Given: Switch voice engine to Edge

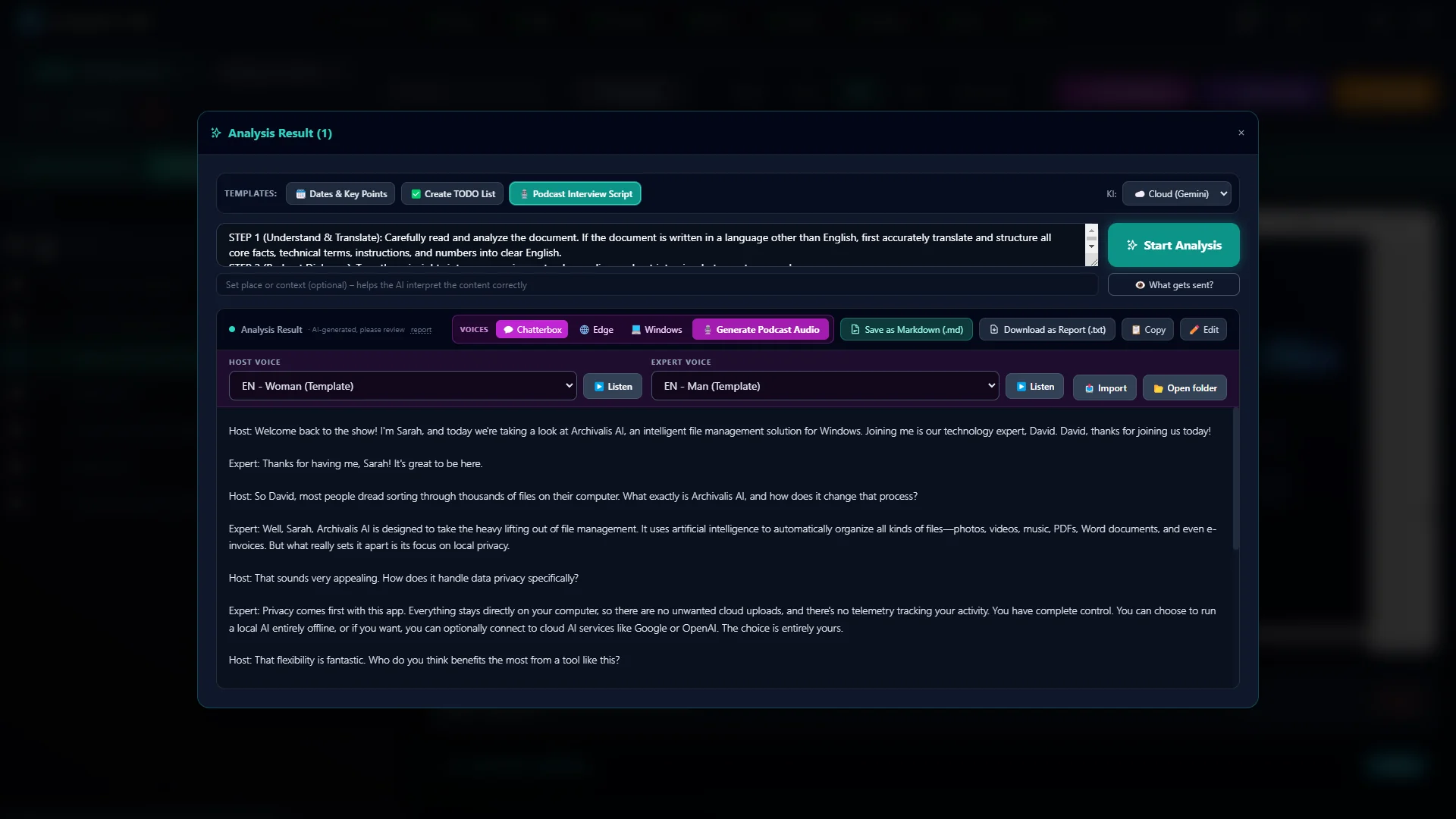Looking at the screenshot, I should click(597, 330).
